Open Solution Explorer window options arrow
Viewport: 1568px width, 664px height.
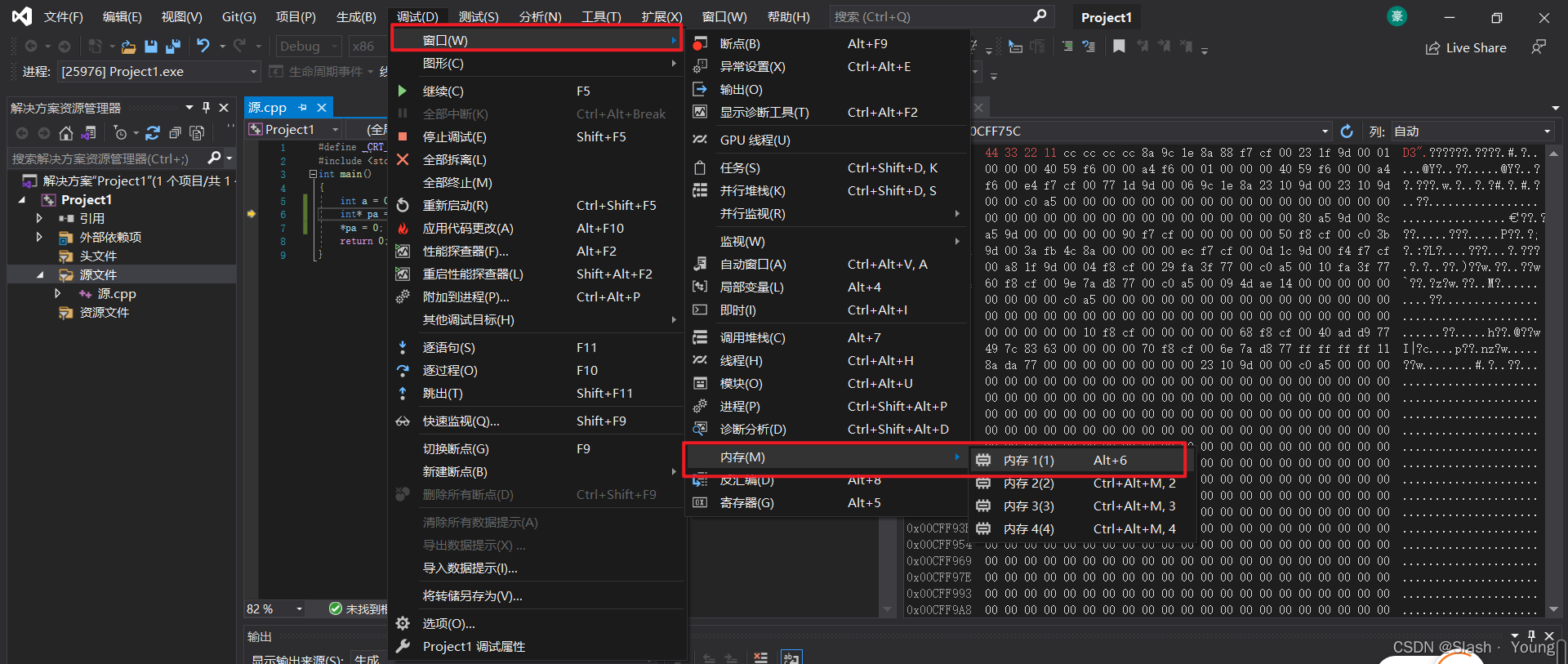click(189, 108)
